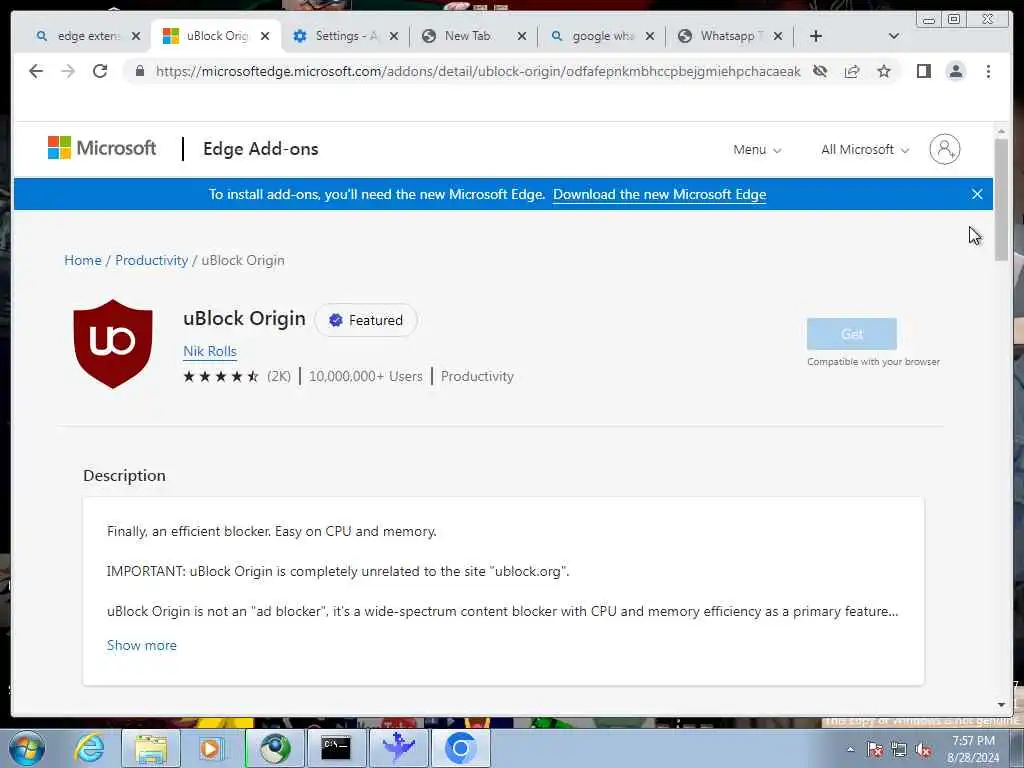Open the browser profile avatar
The height and width of the screenshot is (768, 1024).
955,71
